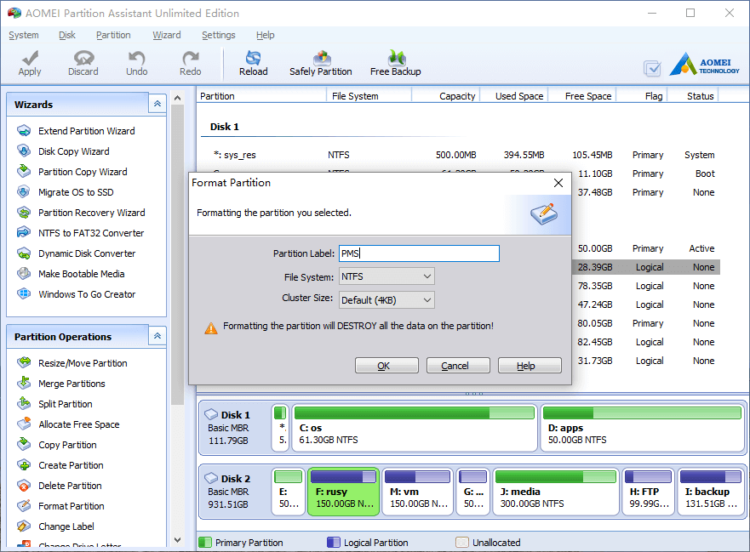
Task: Click sidebar scrollbar down arrow
Action: (x=177, y=540)
